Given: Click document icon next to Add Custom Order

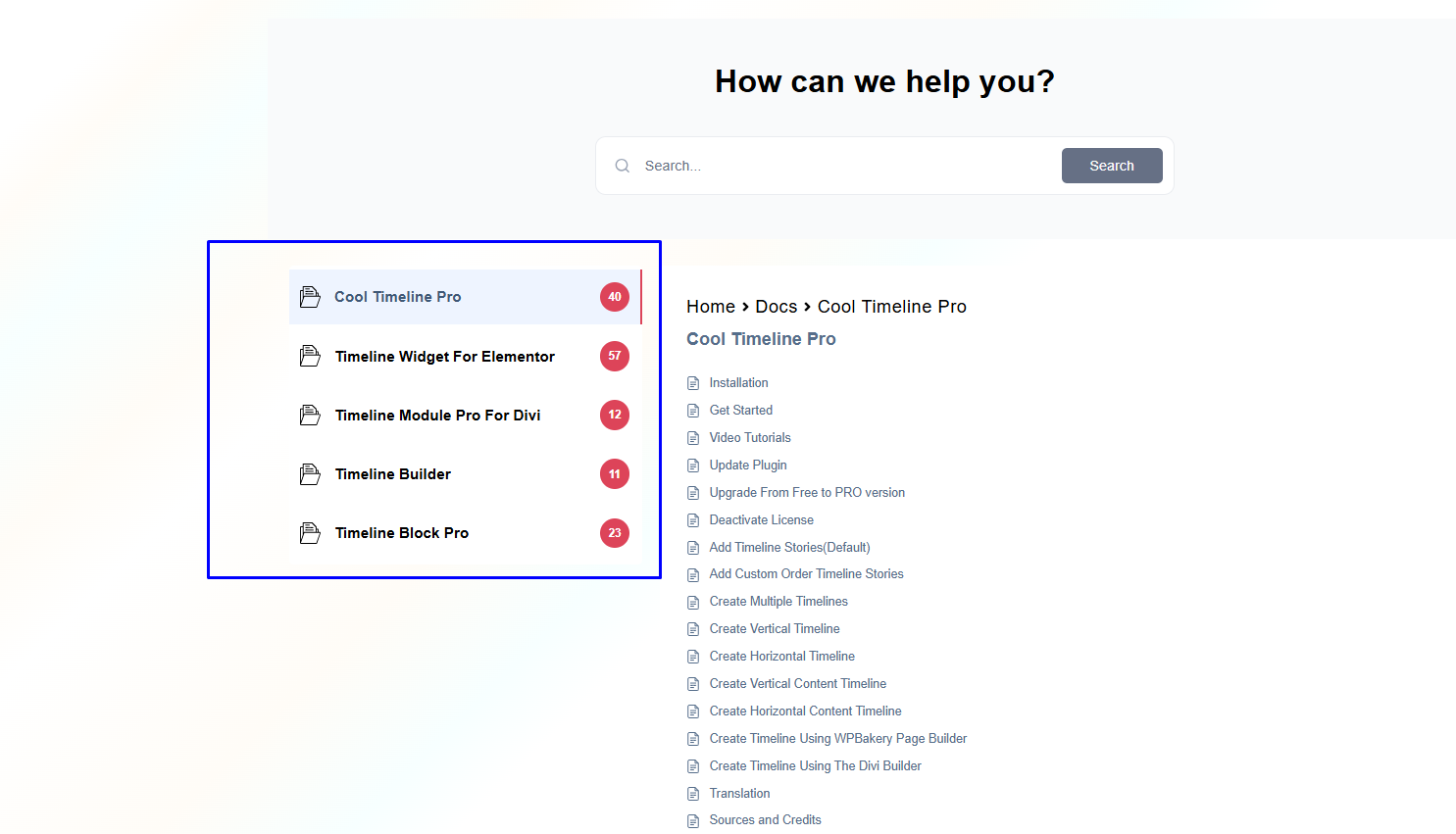Looking at the screenshot, I should 693,575.
